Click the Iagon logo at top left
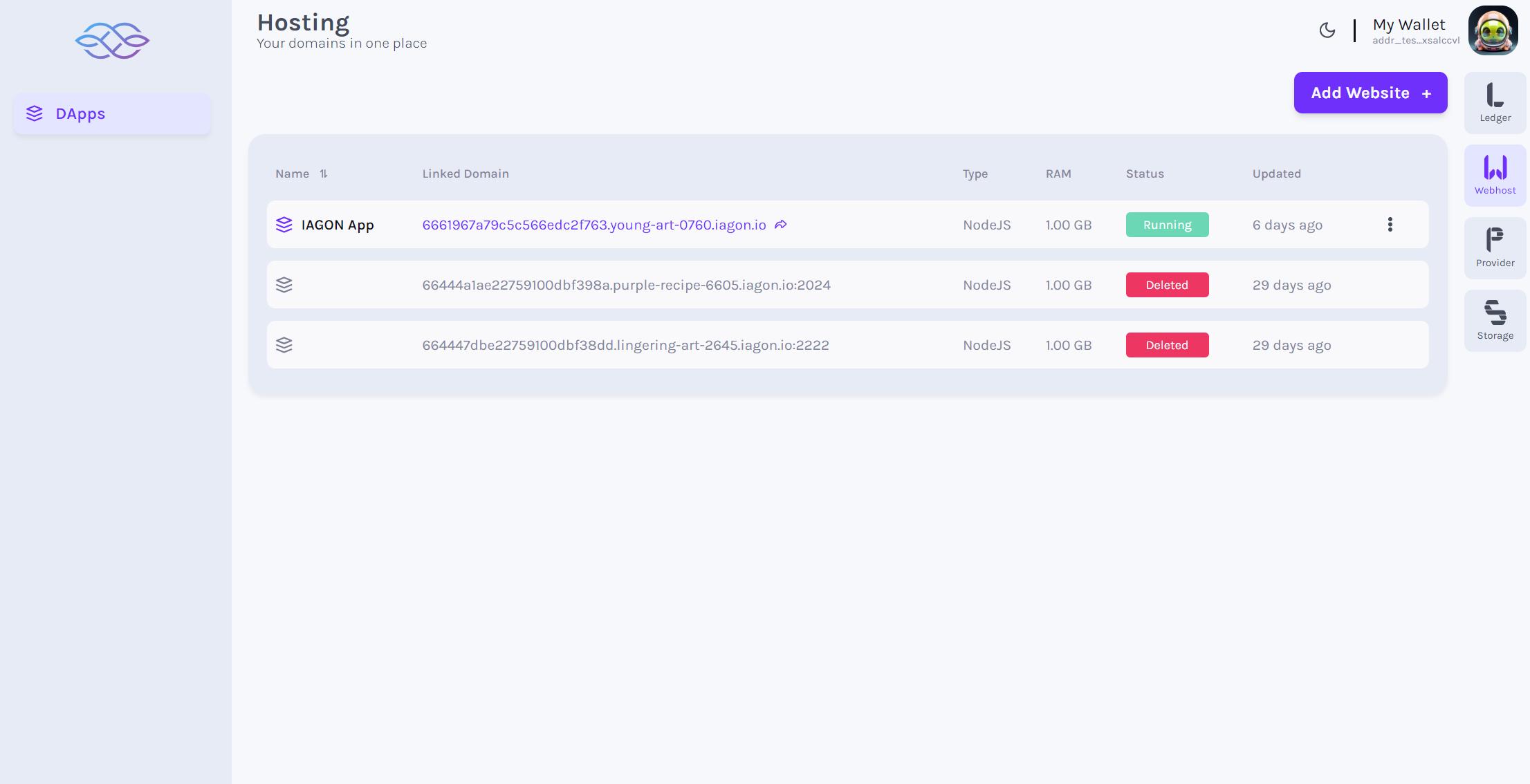The width and height of the screenshot is (1530, 784). [112, 40]
